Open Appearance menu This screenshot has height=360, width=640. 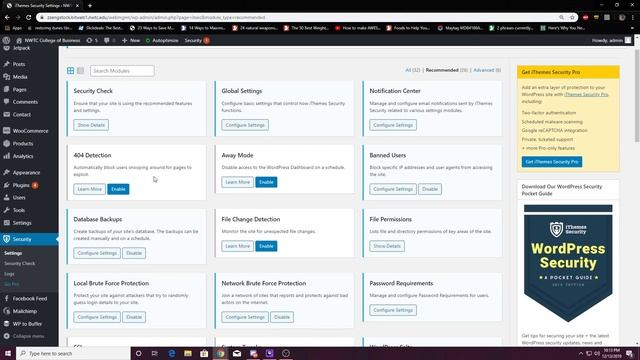click(26, 173)
